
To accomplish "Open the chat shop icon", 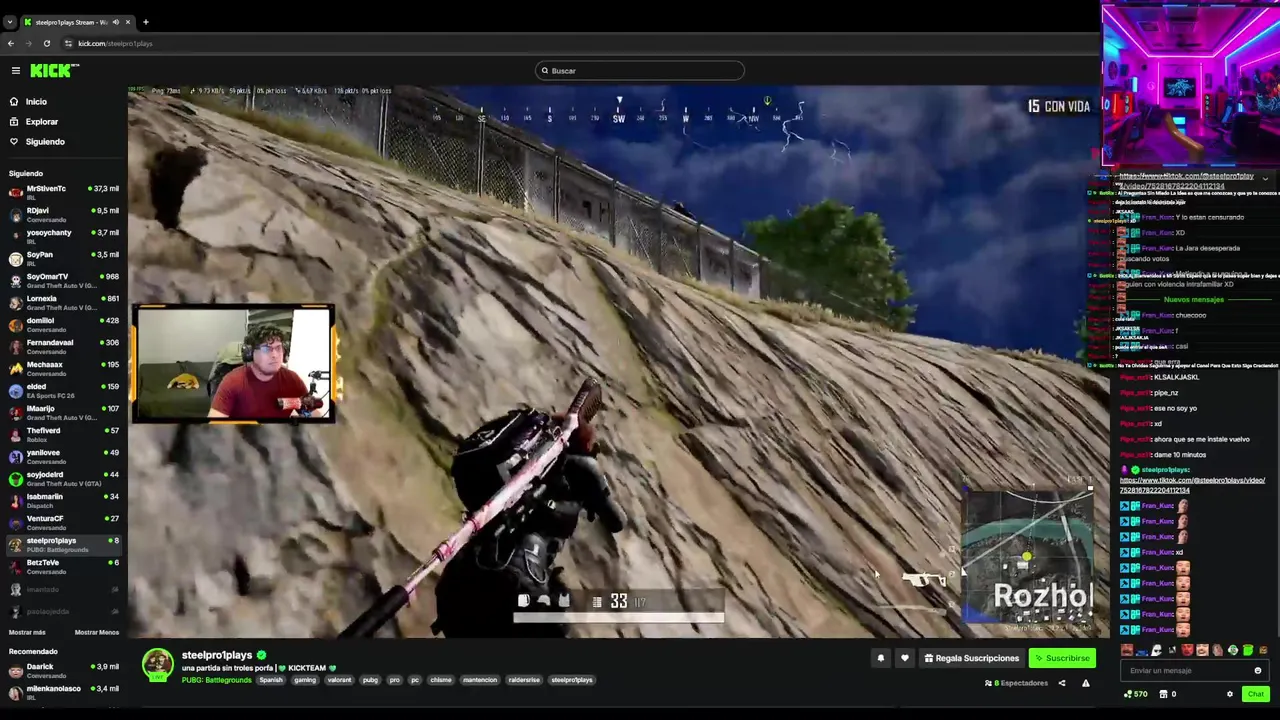I will (1163, 694).
